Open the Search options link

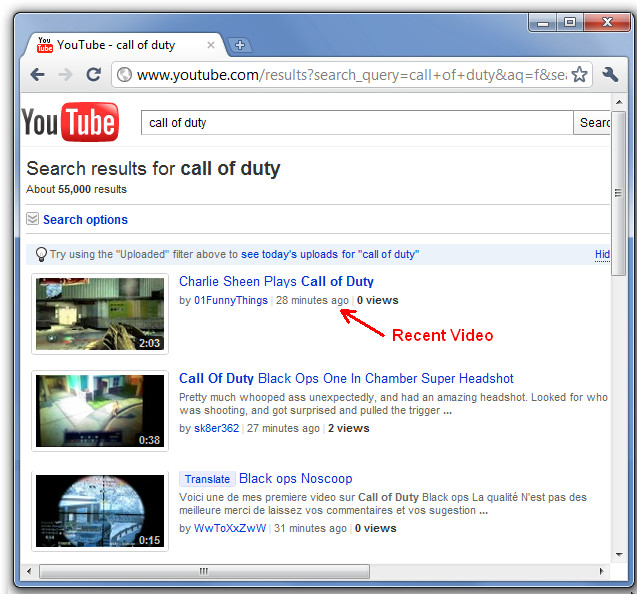click(85, 220)
